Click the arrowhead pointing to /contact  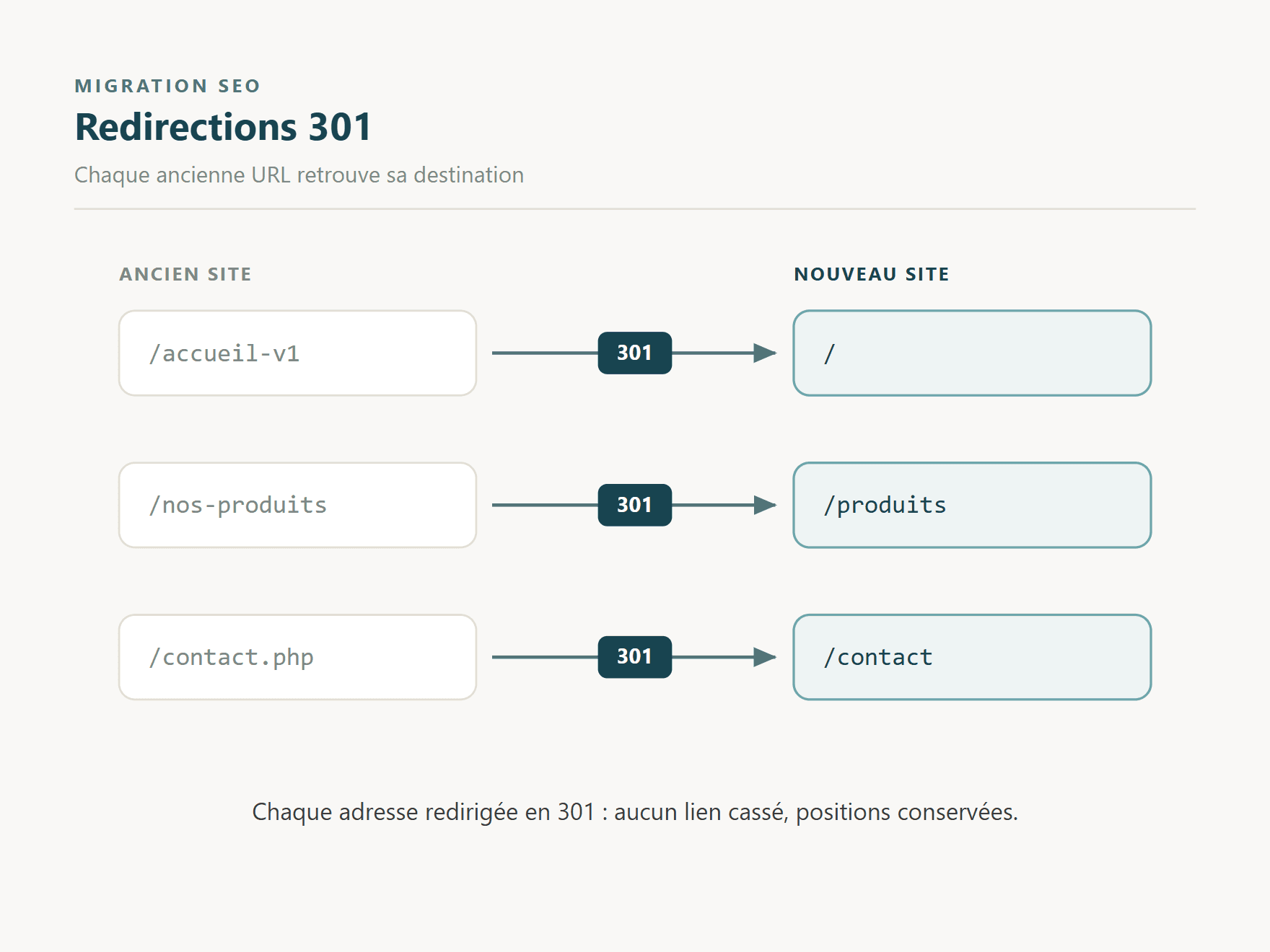765,657
